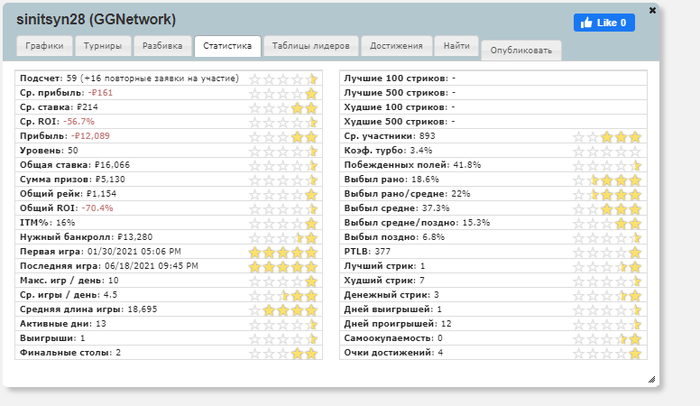Click the stars beside Коэф. турбо
The width and height of the screenshot is (700, 406).
(x=607, y=151)
